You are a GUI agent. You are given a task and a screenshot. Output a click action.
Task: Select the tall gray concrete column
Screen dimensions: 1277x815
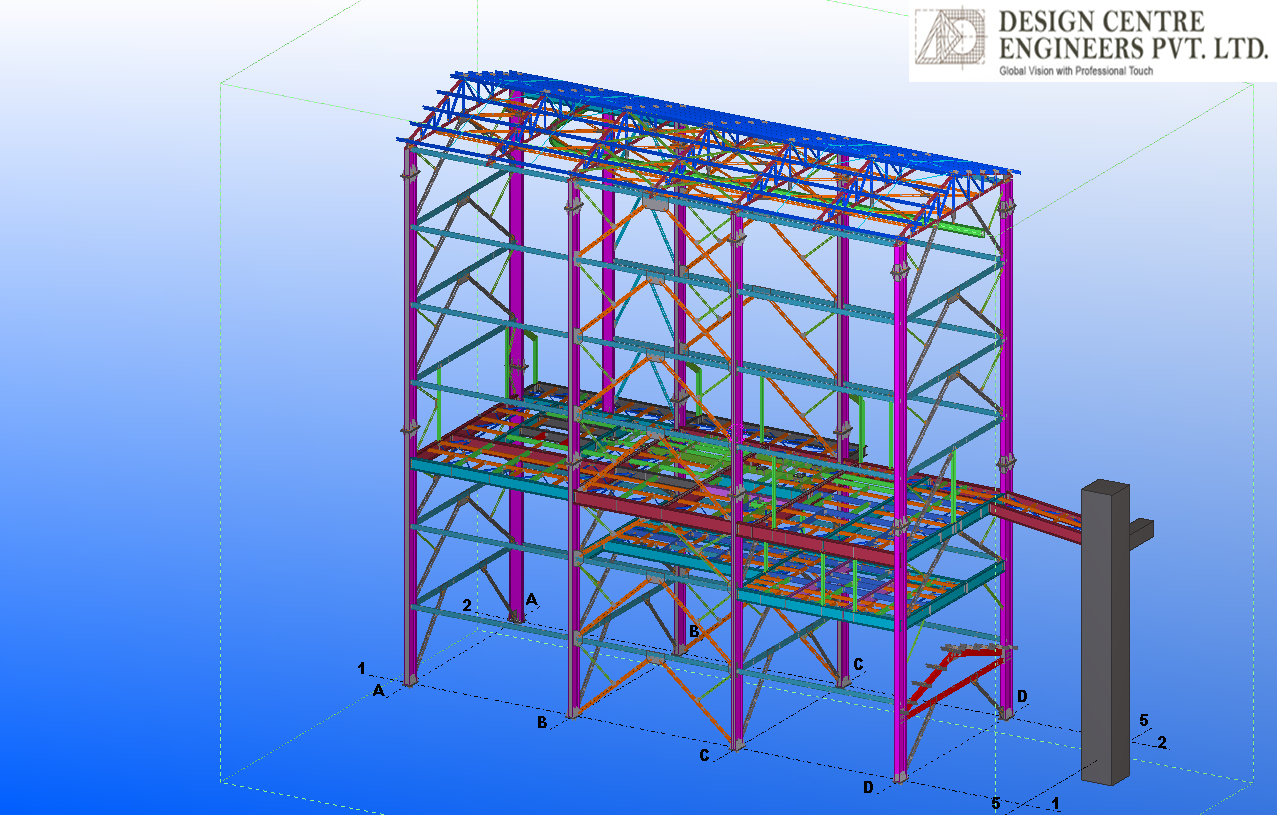(x=1105, y=630)
